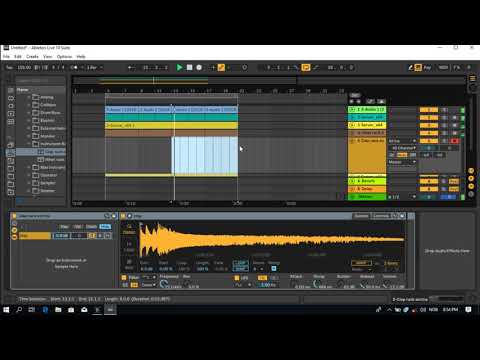Click the Hide button in Drum Rack
Image resolution: width=480 pixels, height=360 pixels.
(x=105, y=227)
